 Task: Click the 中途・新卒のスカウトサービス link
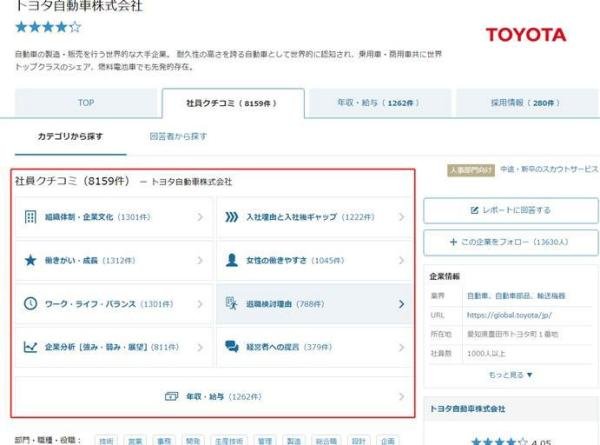click(549, 169)
